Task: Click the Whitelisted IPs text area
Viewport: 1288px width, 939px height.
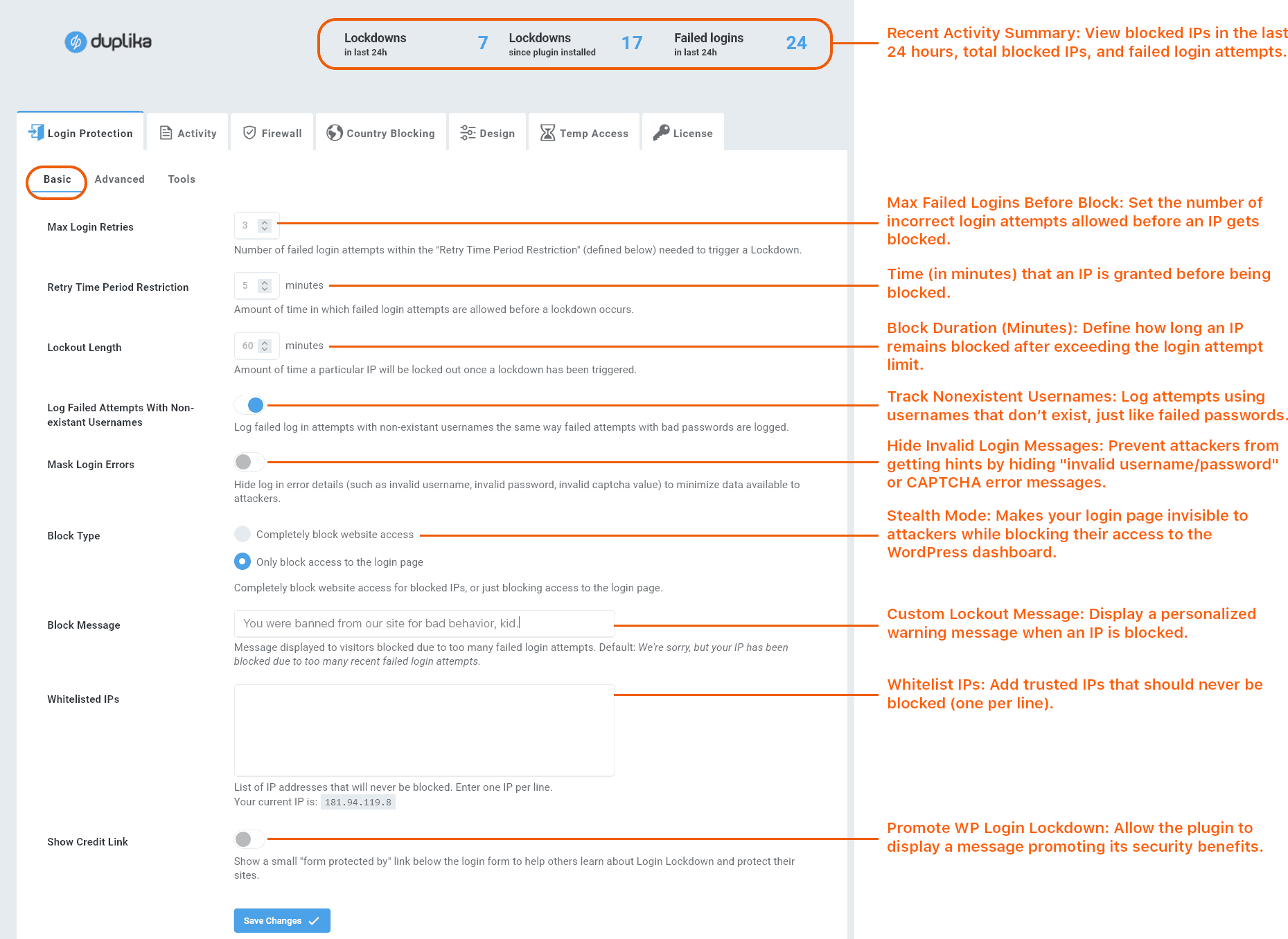Action: (x=423, y=730)
